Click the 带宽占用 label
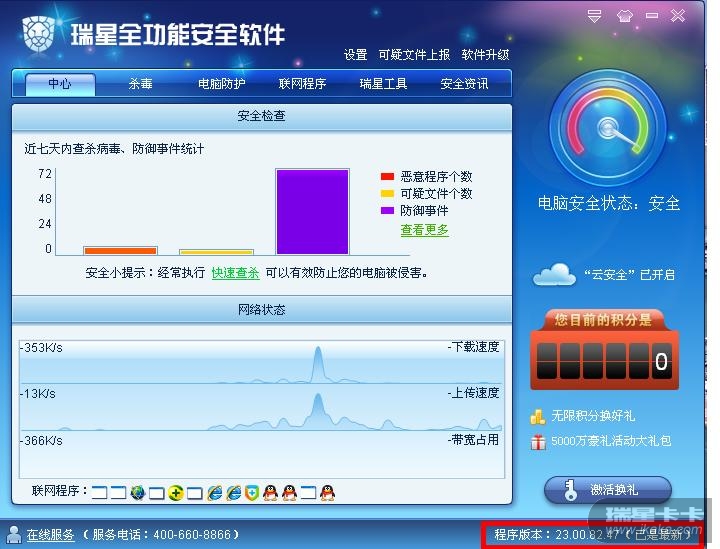The height and width of the screenshot is (549, 720). (474, 440)
